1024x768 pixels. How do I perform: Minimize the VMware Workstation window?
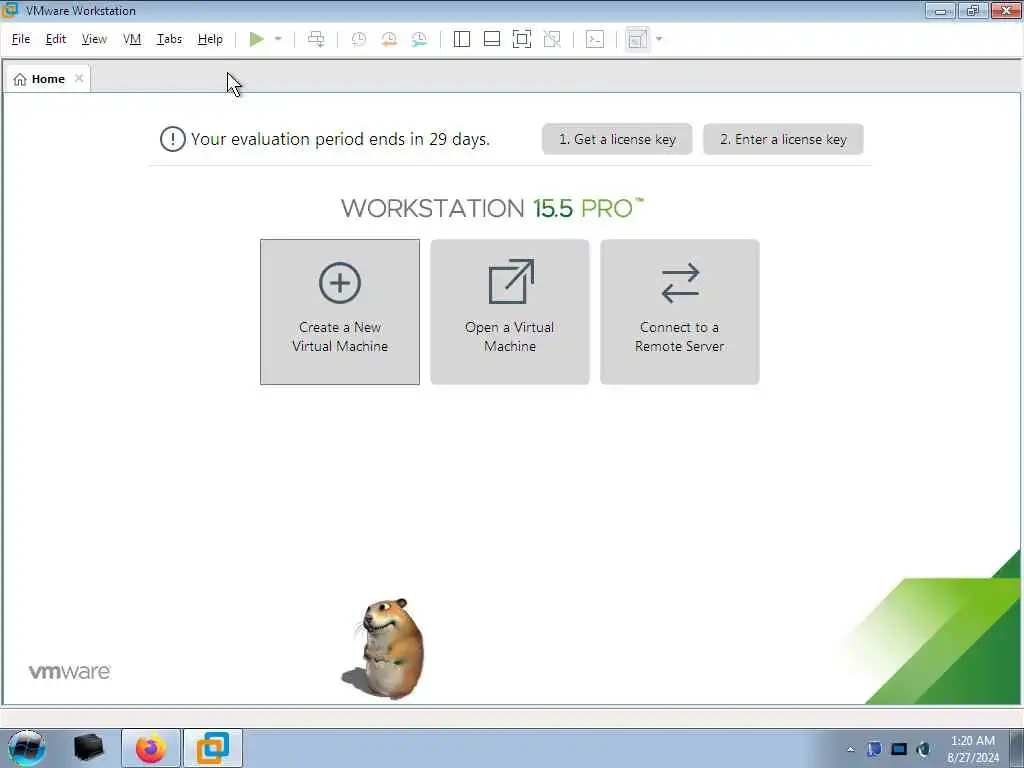pyautogui.click(x=940, y=10)
